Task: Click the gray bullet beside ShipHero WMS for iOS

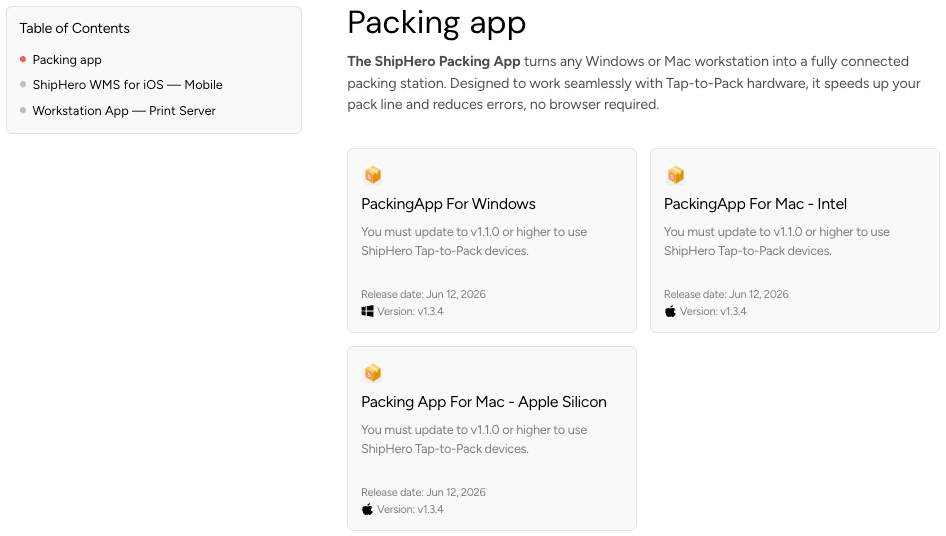Action: [23, 85]
